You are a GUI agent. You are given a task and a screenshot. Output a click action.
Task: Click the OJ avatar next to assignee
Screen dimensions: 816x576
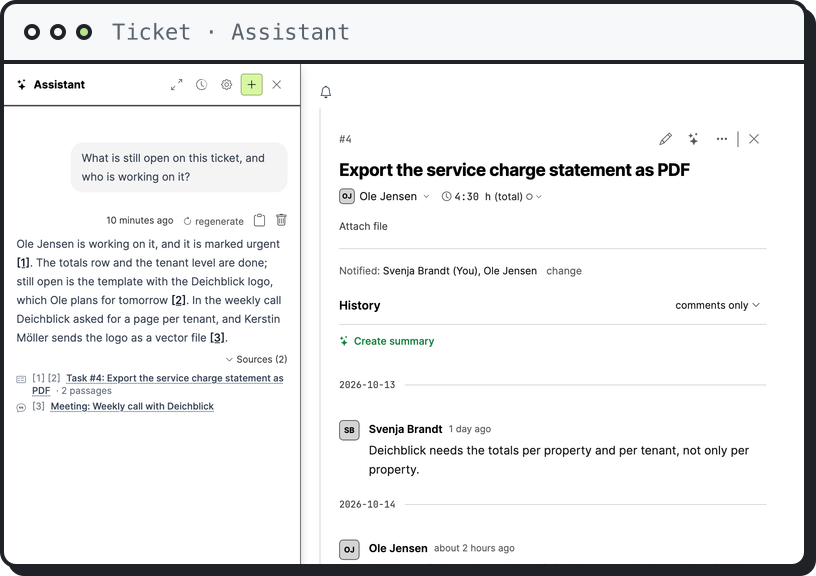click(347, 197)
